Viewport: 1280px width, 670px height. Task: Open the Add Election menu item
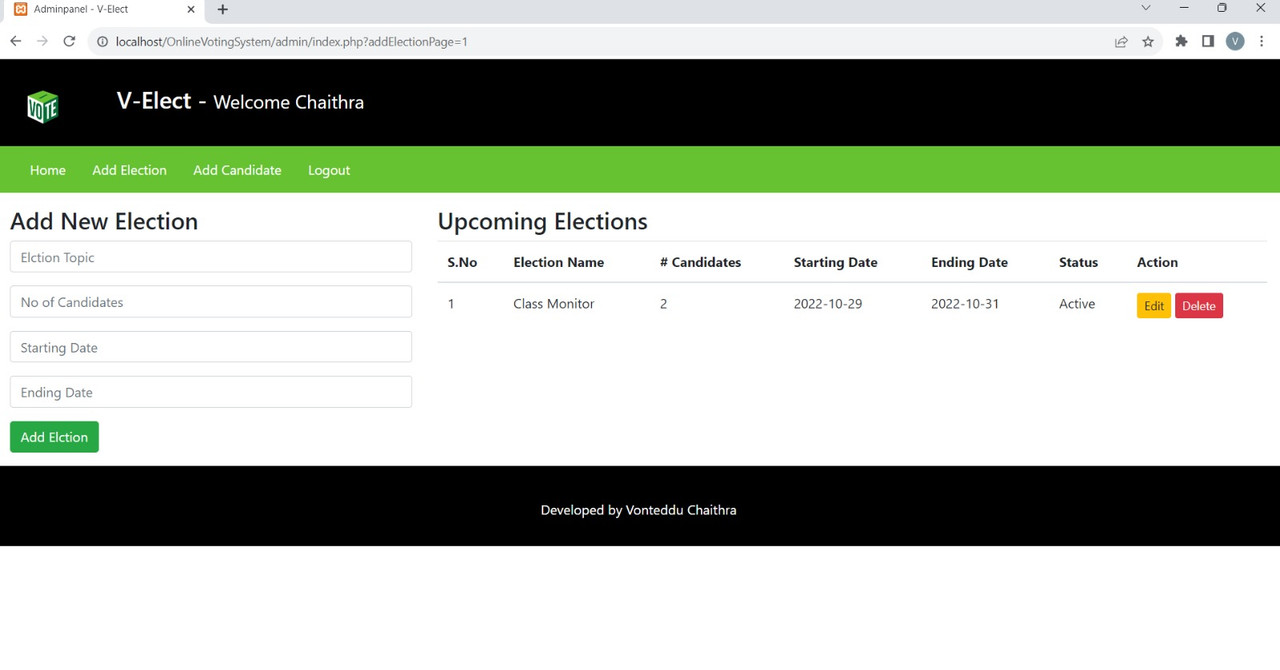(x=129, y=170)
